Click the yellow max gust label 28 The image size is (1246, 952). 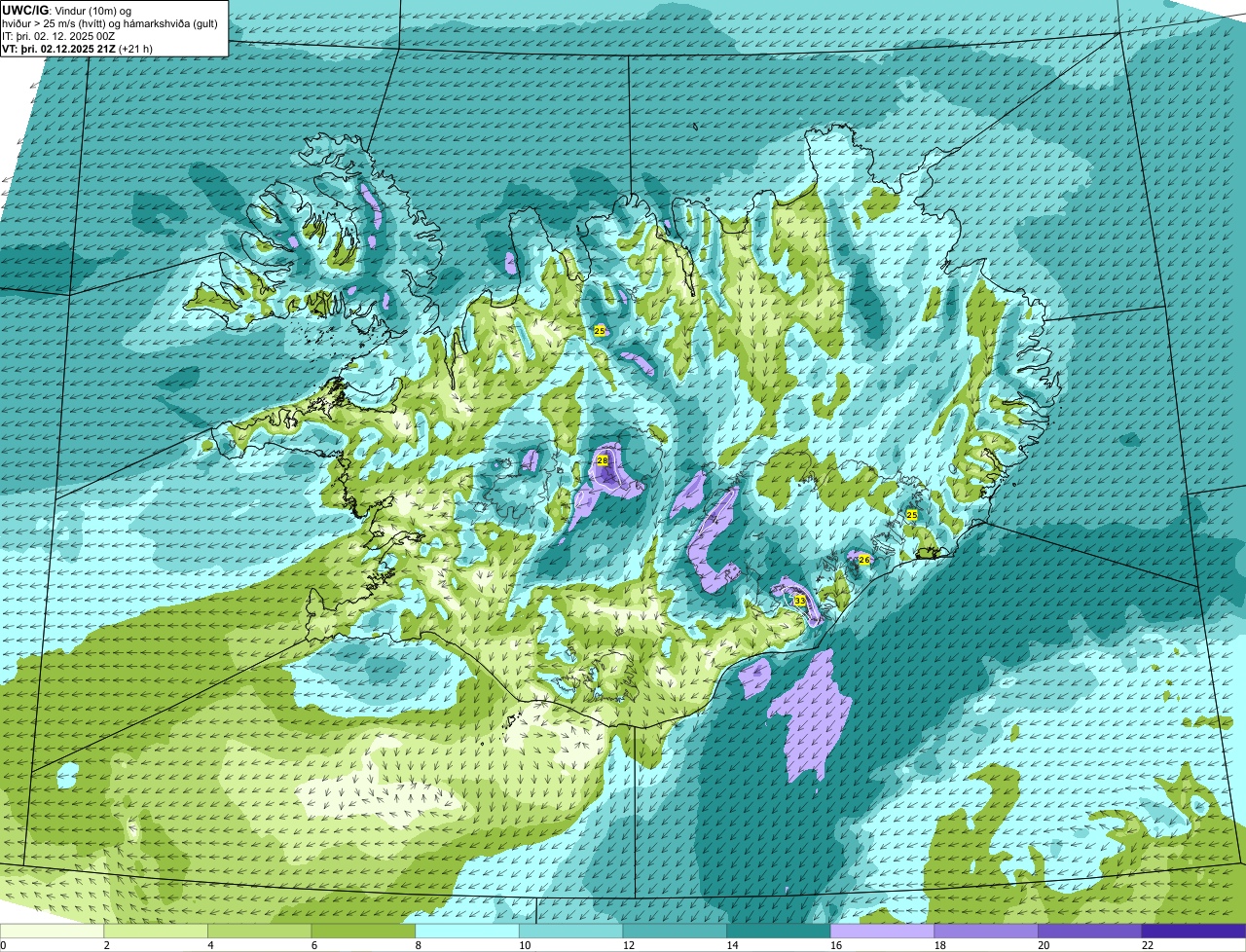602,460
